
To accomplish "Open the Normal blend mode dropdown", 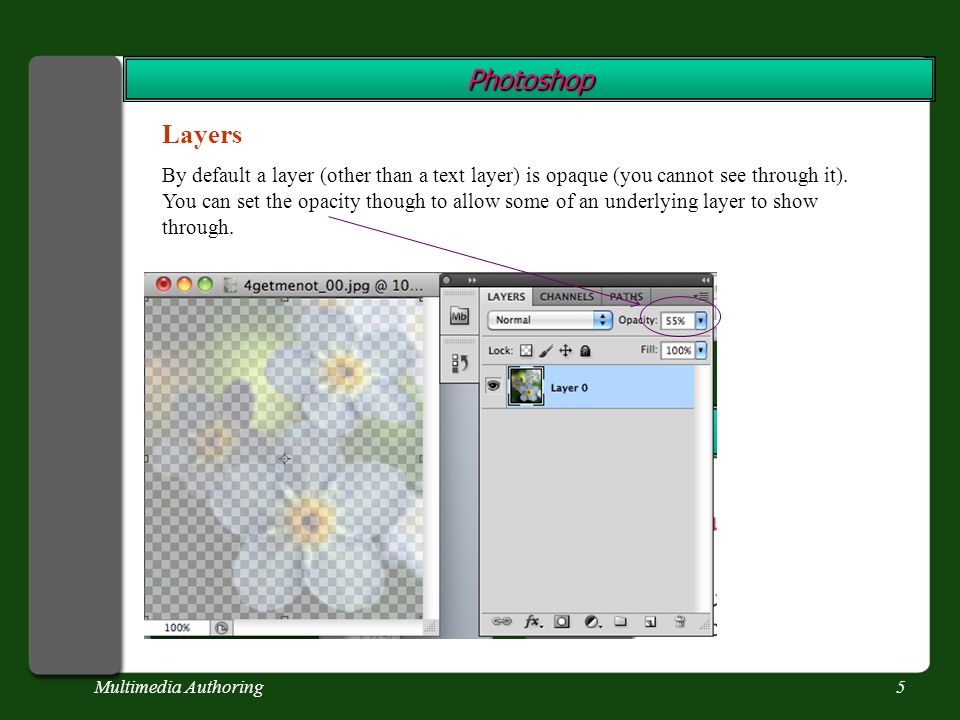I will coord(550,320).
